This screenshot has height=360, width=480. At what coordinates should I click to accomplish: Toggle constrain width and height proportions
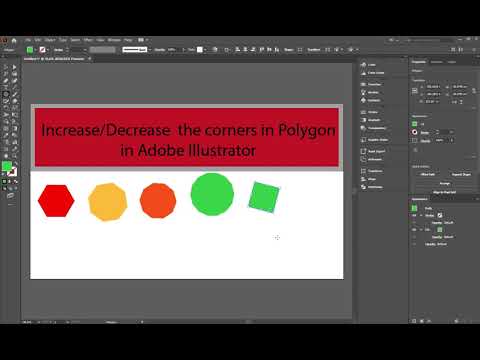tap(474, 90)
